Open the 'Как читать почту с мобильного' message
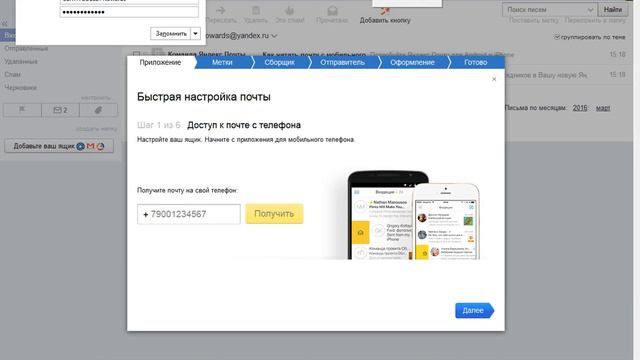Screen dimensions: 640x360 (314, 54)
